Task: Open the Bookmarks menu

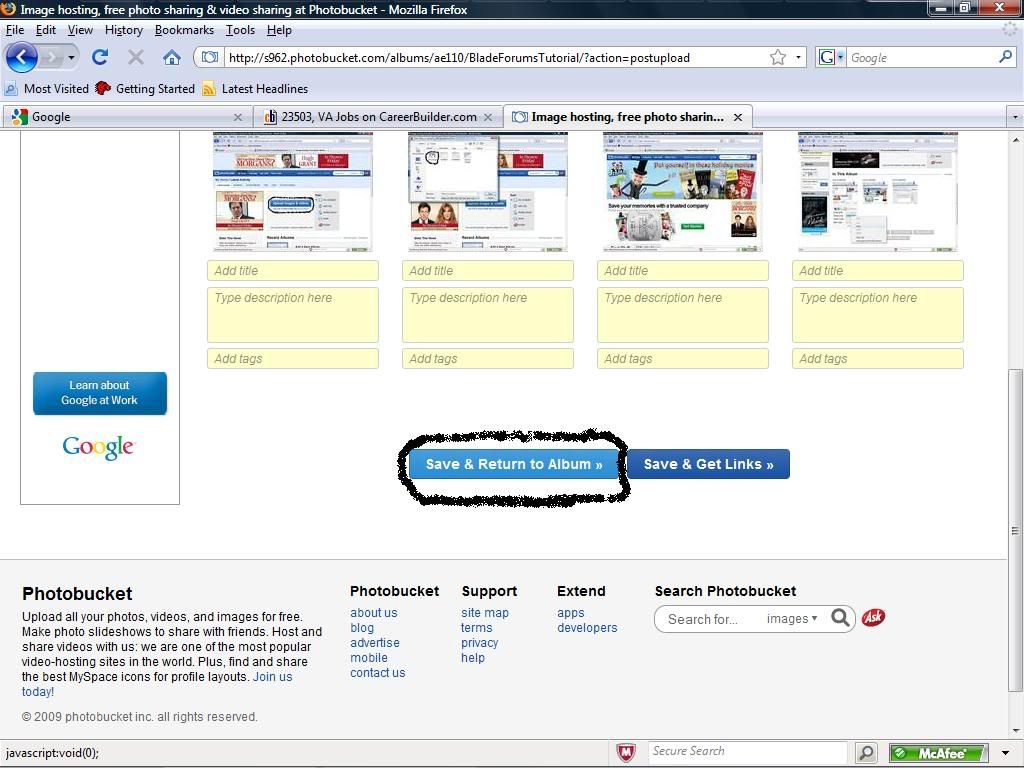Action: tap(184, 30)
